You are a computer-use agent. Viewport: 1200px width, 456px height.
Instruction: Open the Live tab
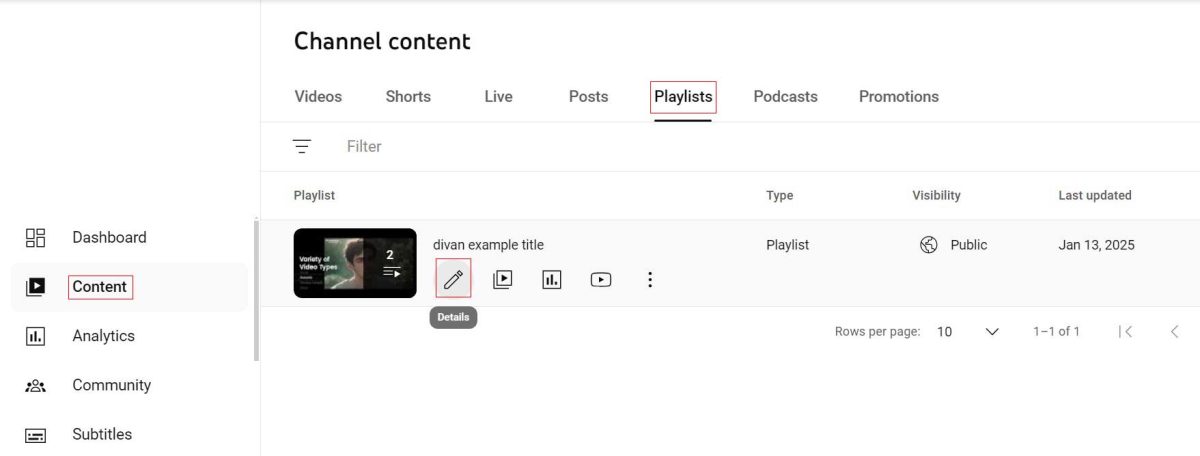coord(498,97)
